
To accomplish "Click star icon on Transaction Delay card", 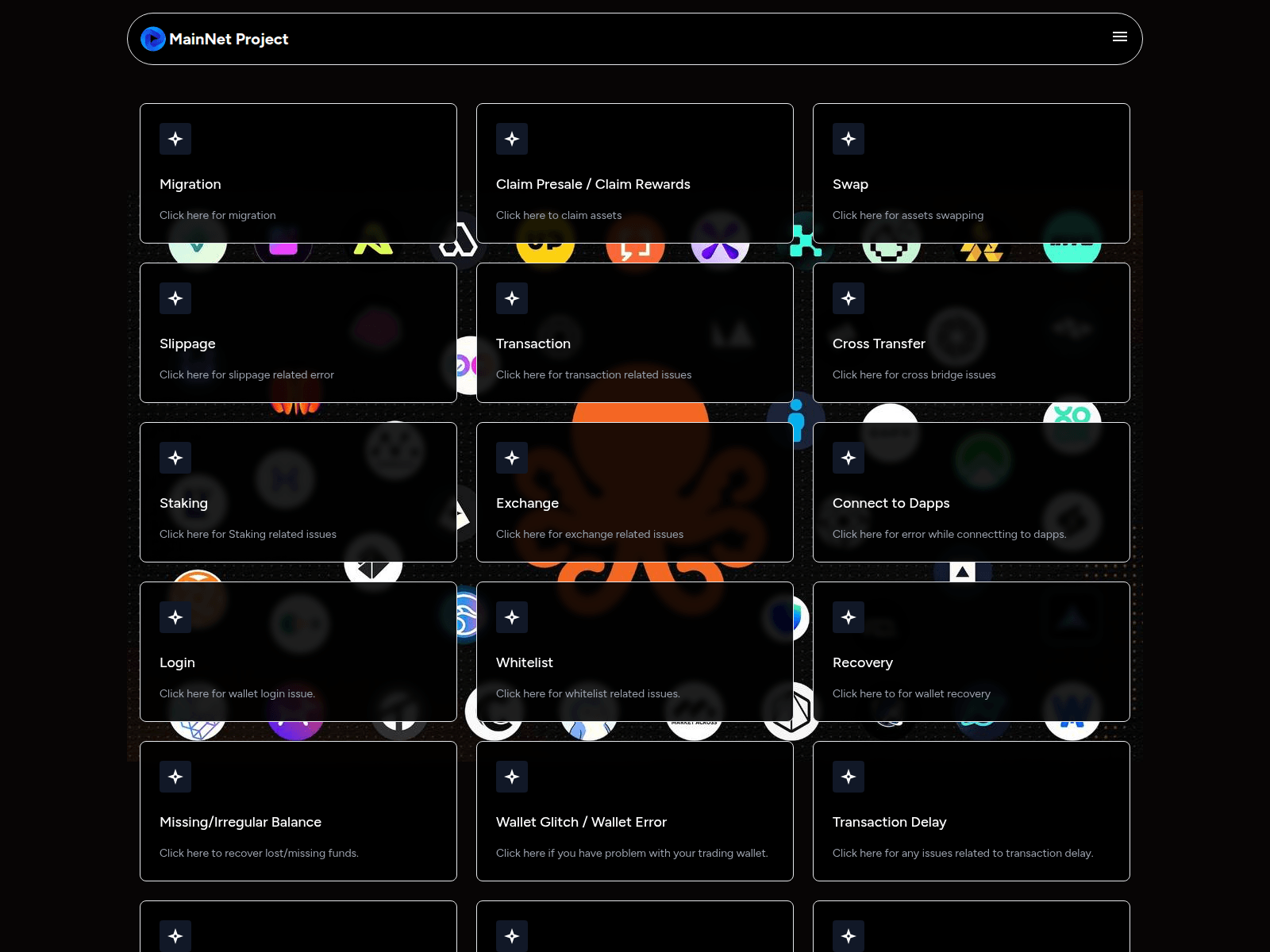I will pyautogui.click(x=849, y=777).
